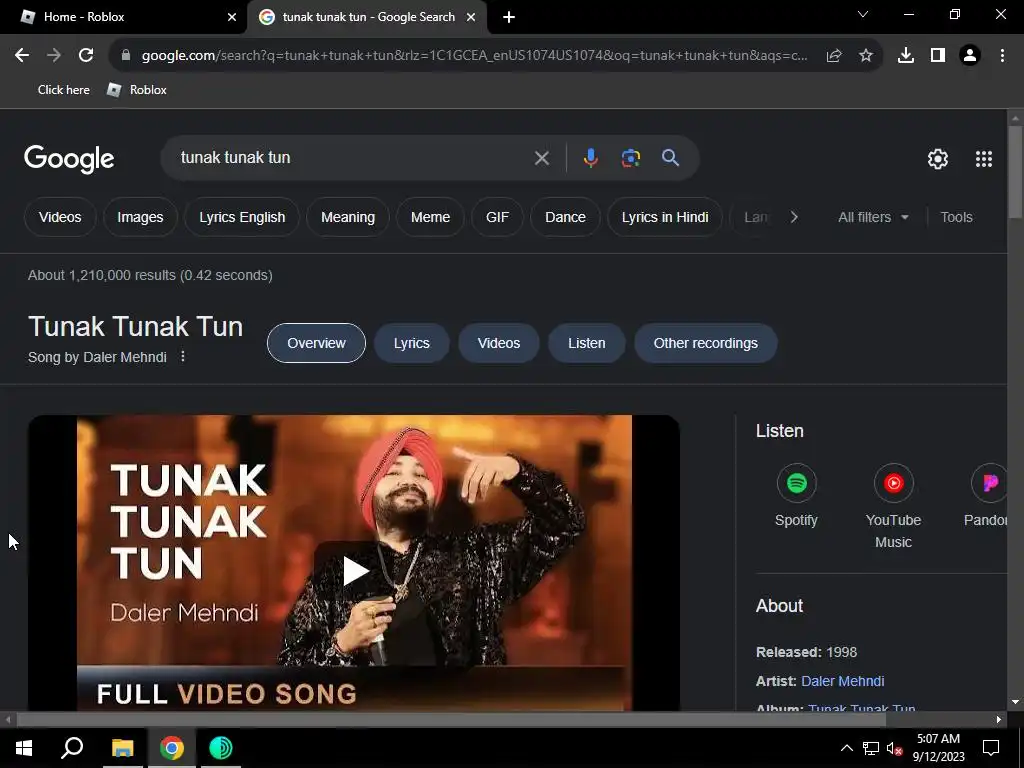
Task: Bookmark this tab with the star icon
Action: click(866, 56)
